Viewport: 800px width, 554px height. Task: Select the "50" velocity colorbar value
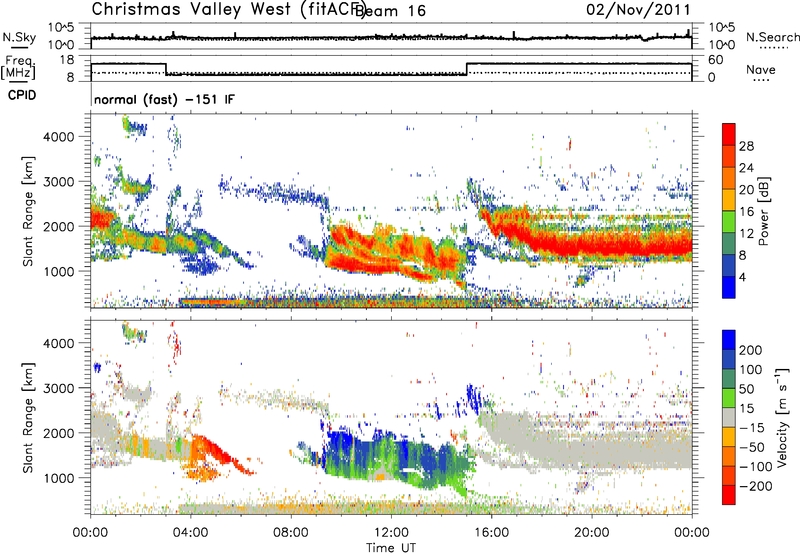tap(746, 389)
